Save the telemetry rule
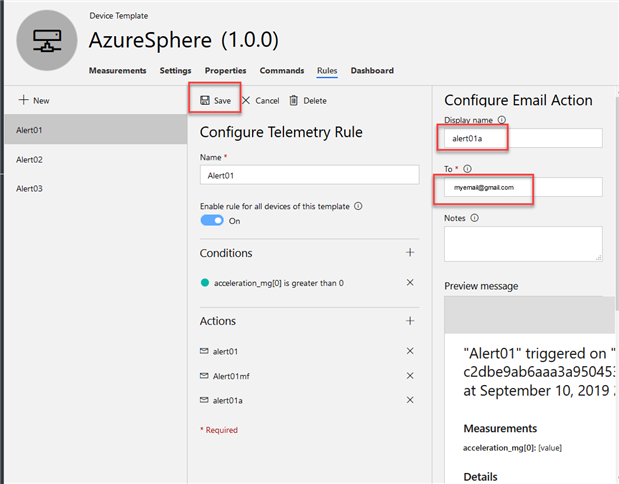The width and height of the screenshot is (619, 484). point(215,100)
